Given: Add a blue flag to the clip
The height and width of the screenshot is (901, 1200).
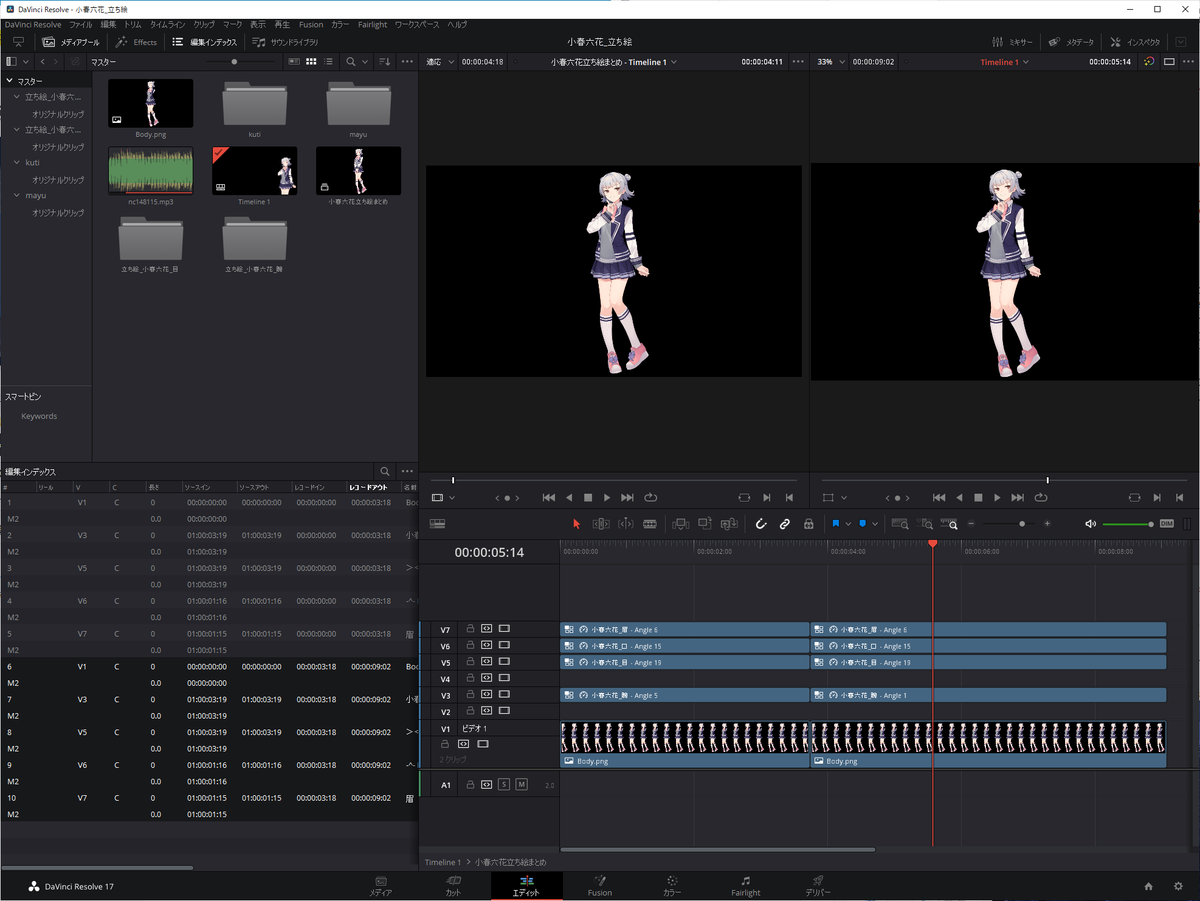Looking at the screenshot, I should 835,524.
